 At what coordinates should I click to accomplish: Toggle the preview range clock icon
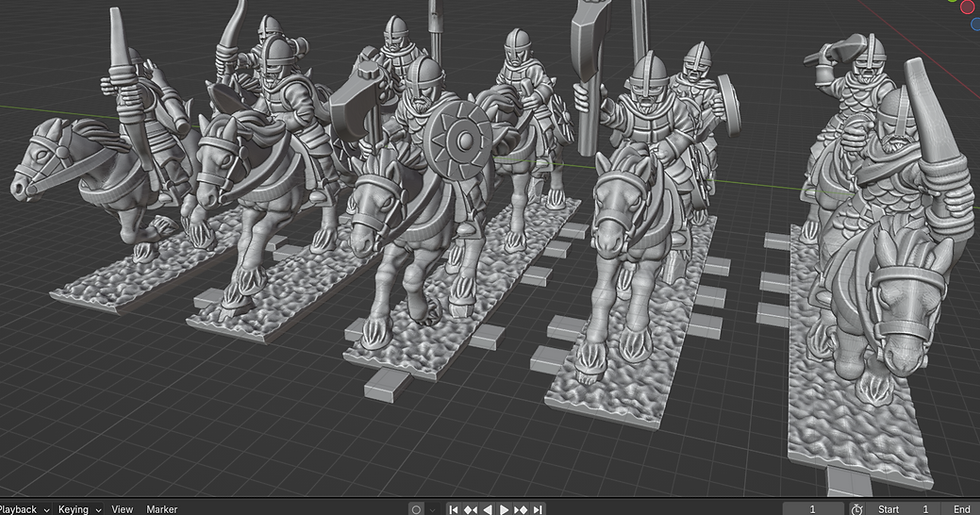tap(857, 509)
